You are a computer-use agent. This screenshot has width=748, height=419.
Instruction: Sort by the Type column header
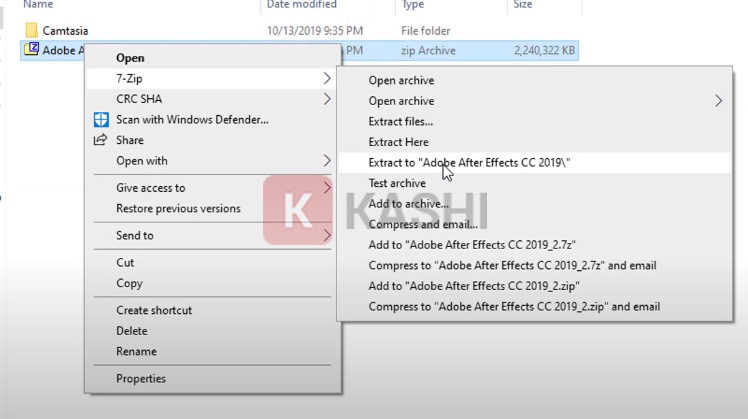(x=413, y=4)
